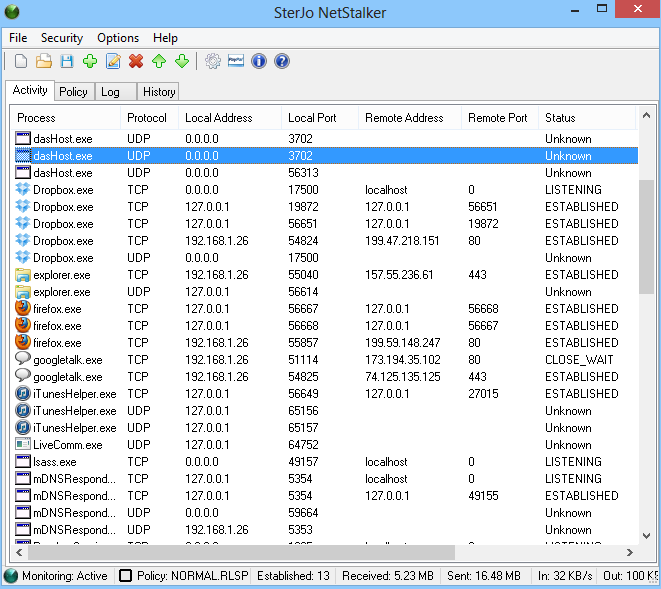Screen dimensions: 661x589
Task: Open the Security menu
Action: [62, 38]
